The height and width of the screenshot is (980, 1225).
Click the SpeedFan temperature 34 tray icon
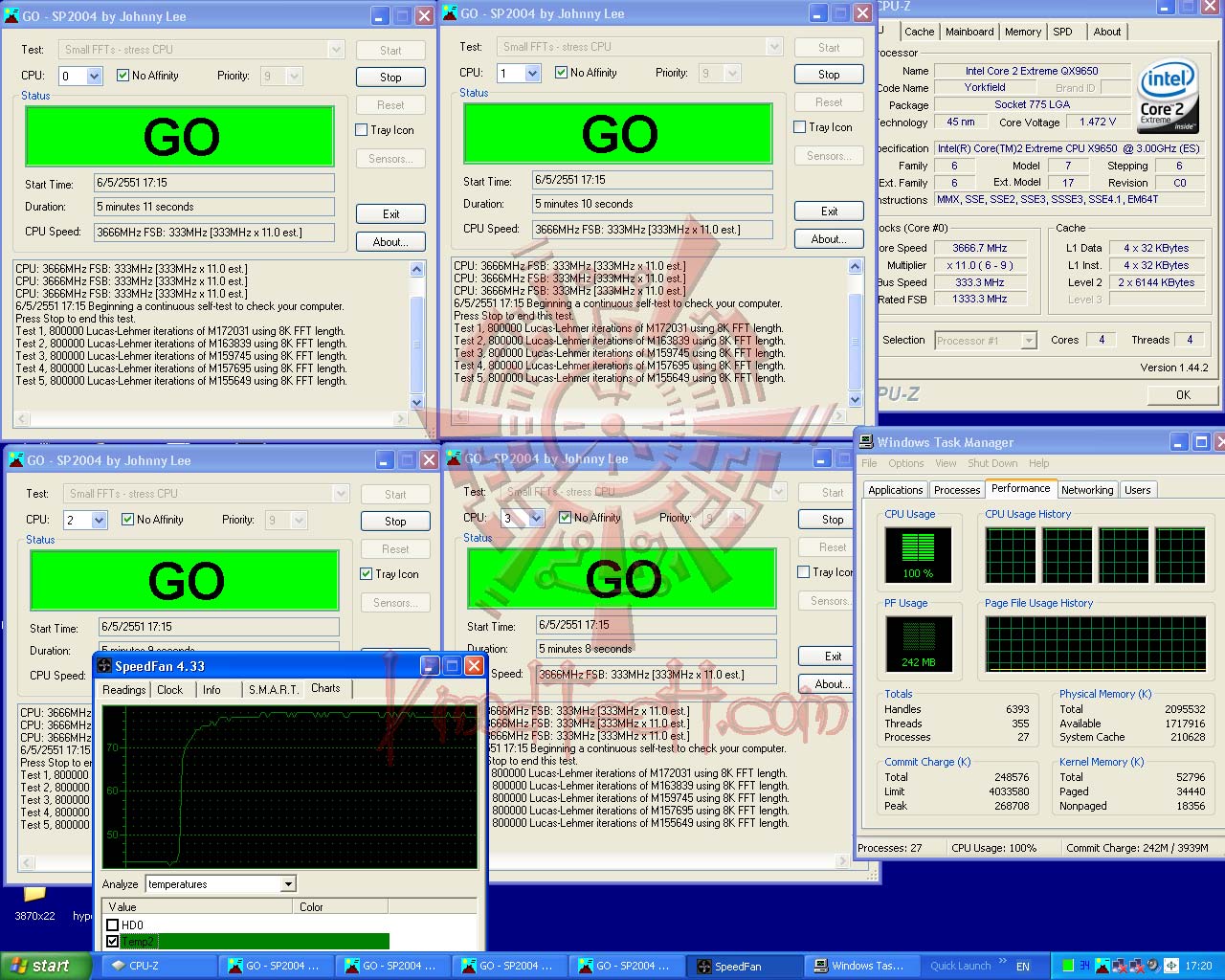(x=1084, y=966)
